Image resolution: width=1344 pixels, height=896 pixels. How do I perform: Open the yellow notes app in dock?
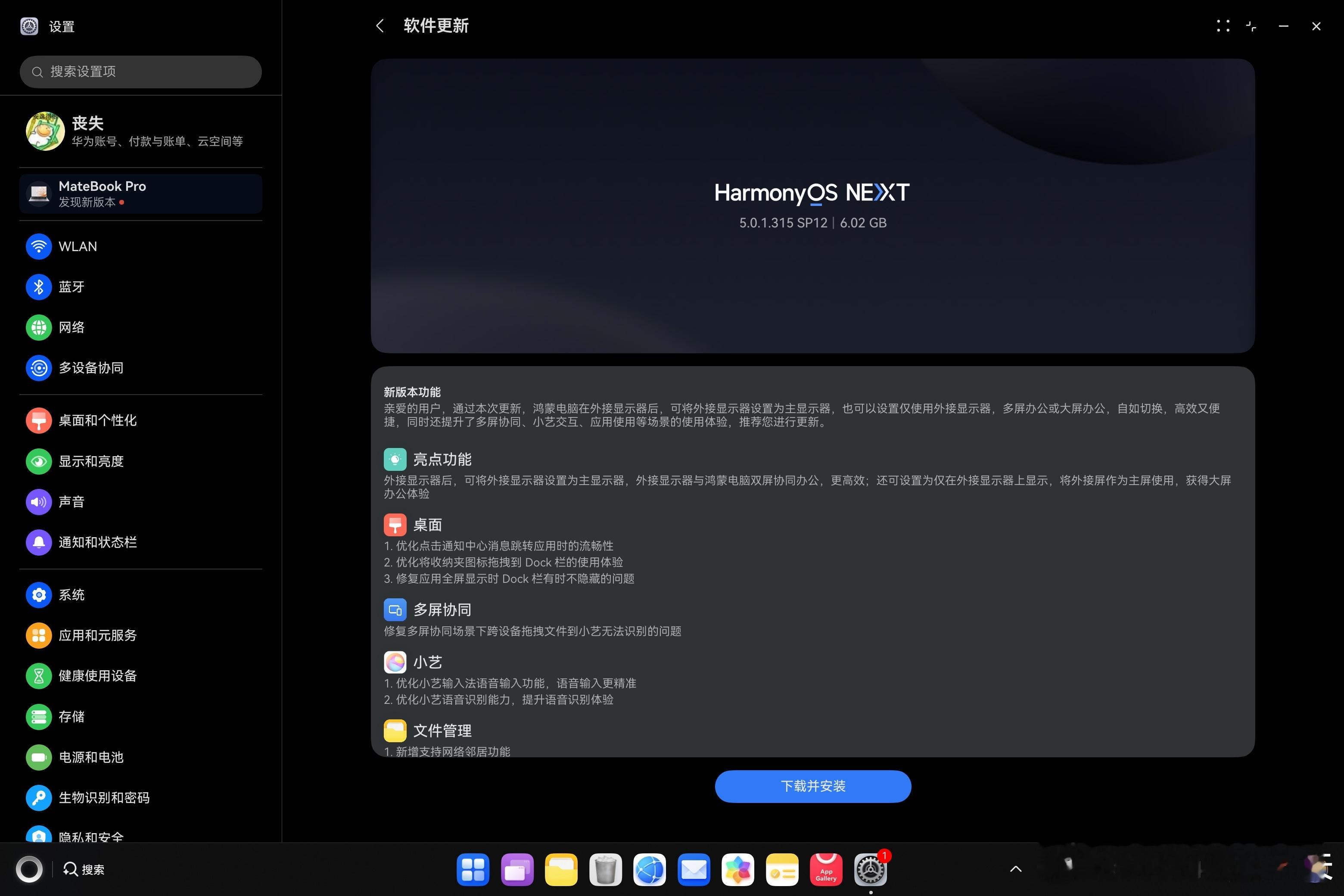point(782,870)
